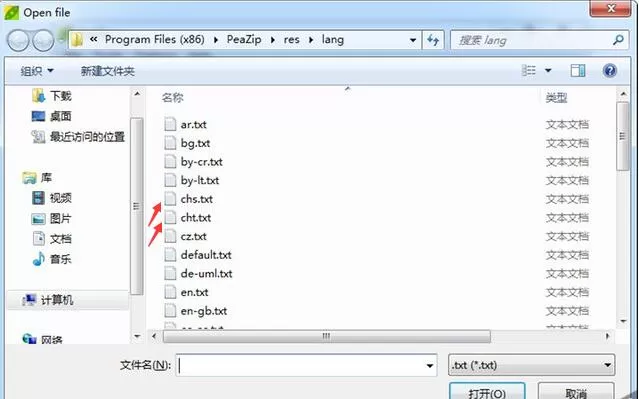
Task: Click the horizontal scrollbar thumb of file list
Action: coord(326,337)
